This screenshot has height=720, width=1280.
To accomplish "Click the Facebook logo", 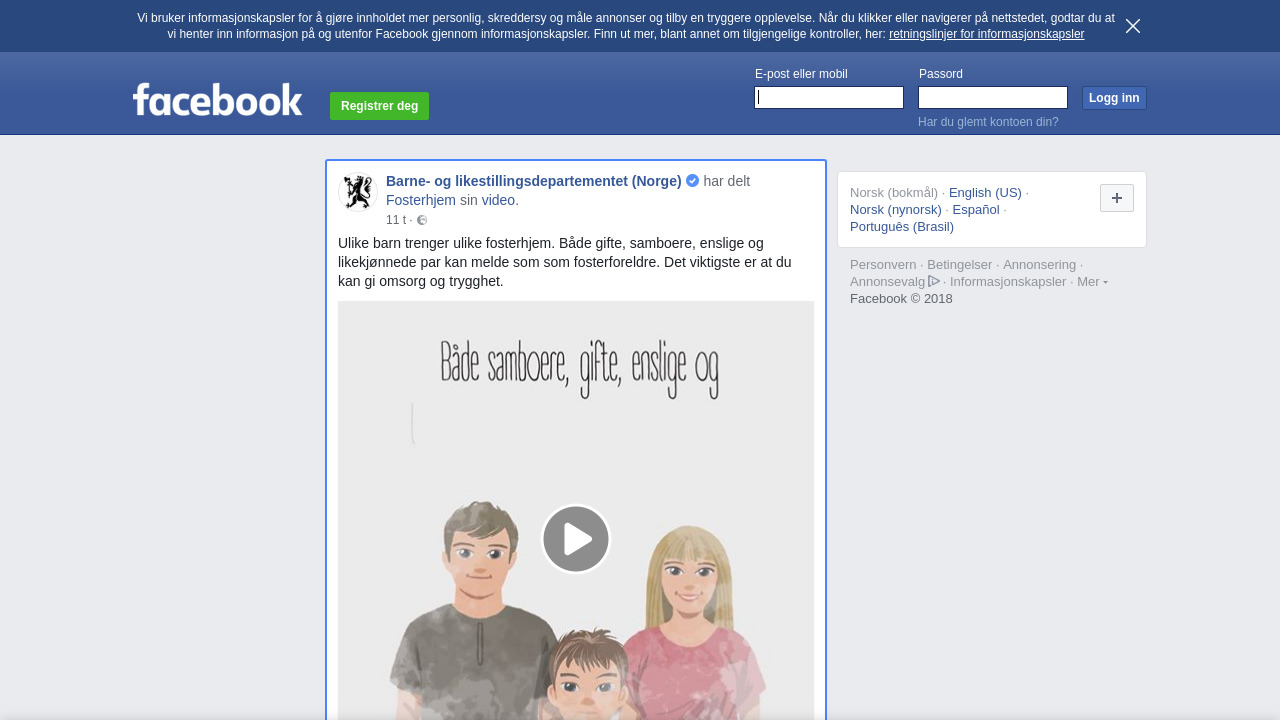I will (x=217, y=100).
